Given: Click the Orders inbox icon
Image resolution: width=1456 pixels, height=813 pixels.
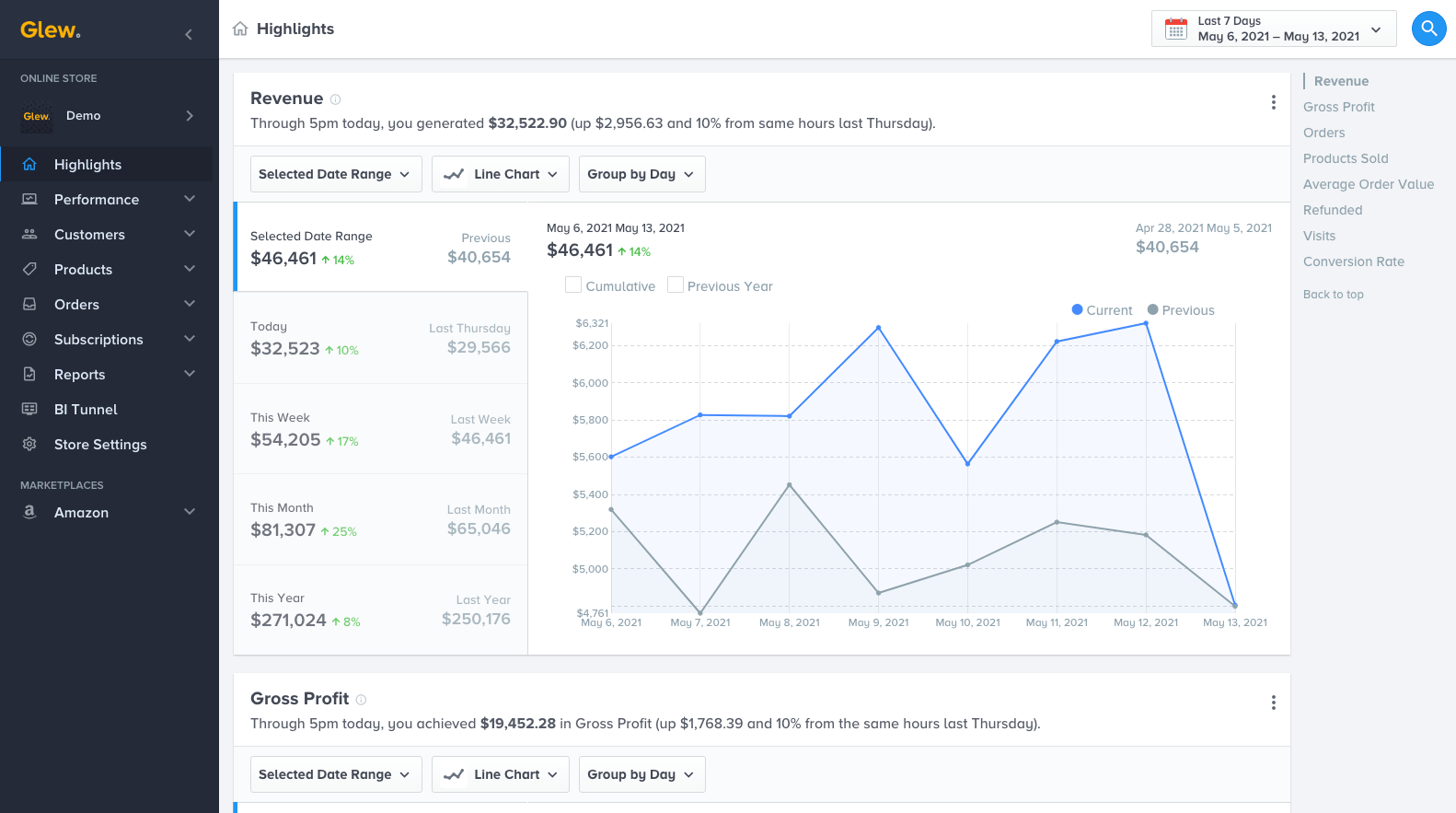Looking at the screenshot, I should tap(29, 304).
